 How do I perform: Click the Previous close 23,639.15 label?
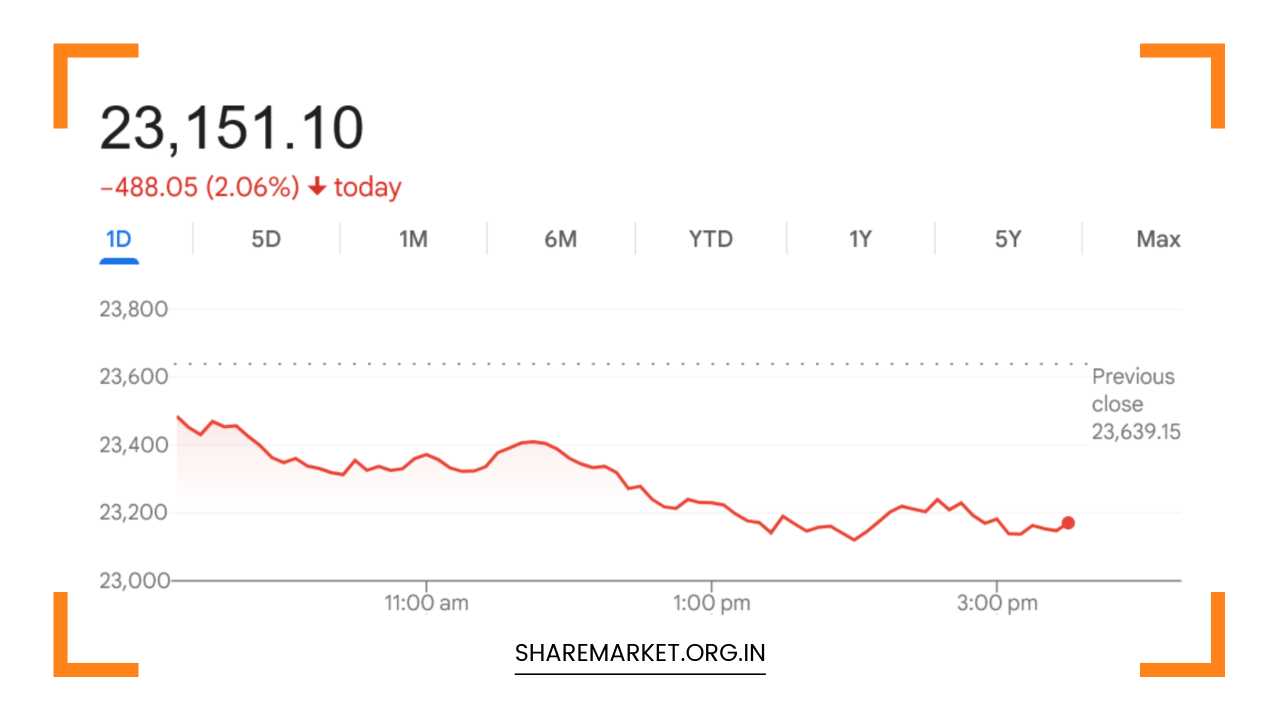(1133, 404)
